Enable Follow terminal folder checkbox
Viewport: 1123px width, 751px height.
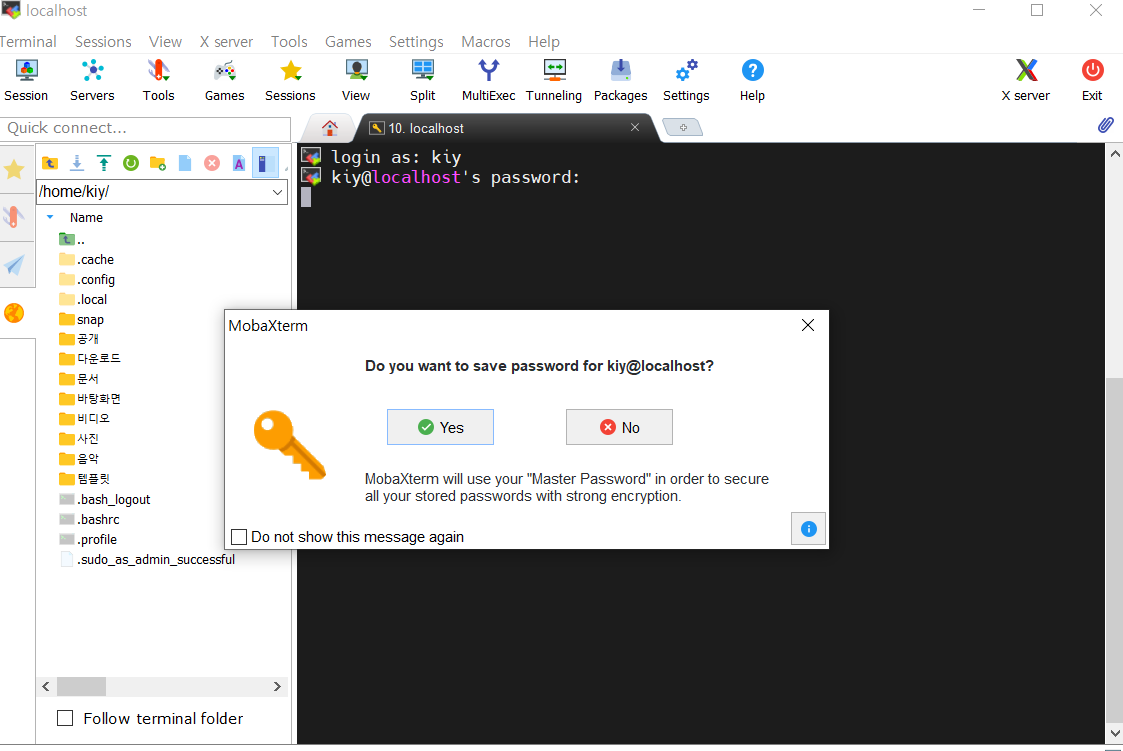(65, 718)
